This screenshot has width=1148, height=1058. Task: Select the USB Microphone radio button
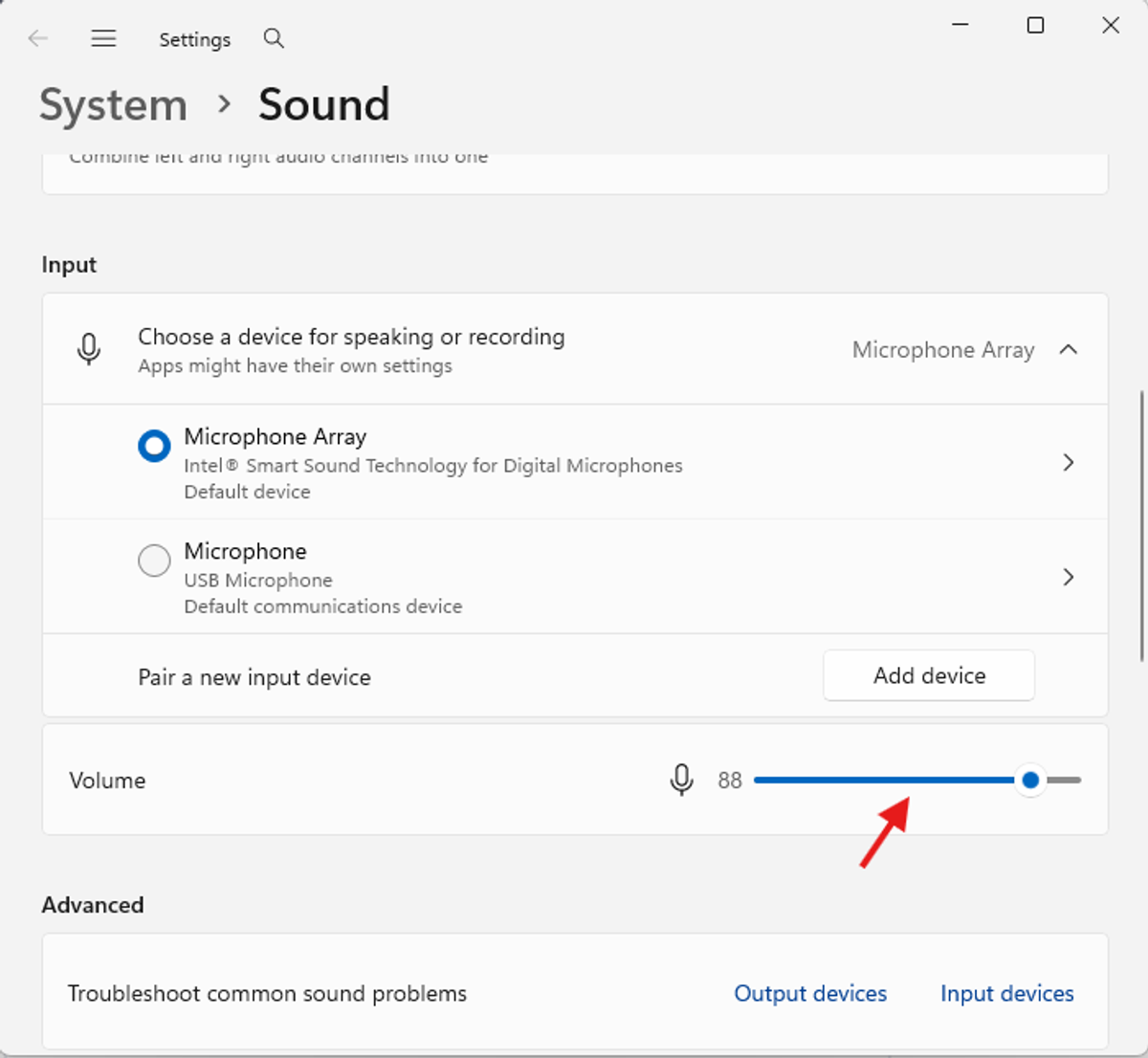tap(154, 561)
